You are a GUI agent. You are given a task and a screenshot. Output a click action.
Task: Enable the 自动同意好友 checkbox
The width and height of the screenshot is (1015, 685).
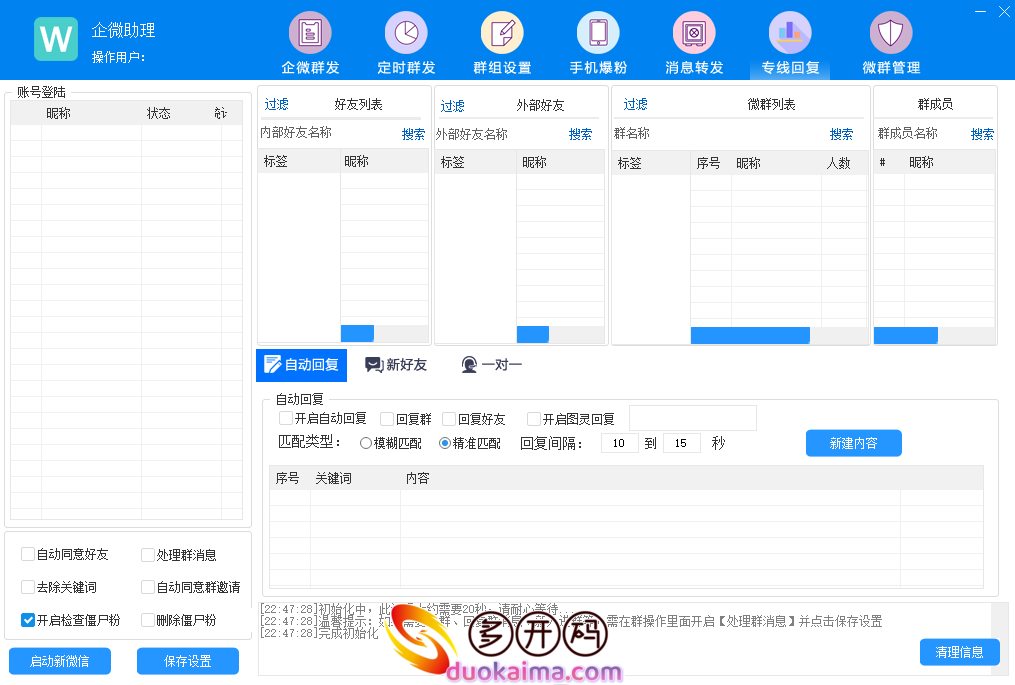tap(28, 555)
